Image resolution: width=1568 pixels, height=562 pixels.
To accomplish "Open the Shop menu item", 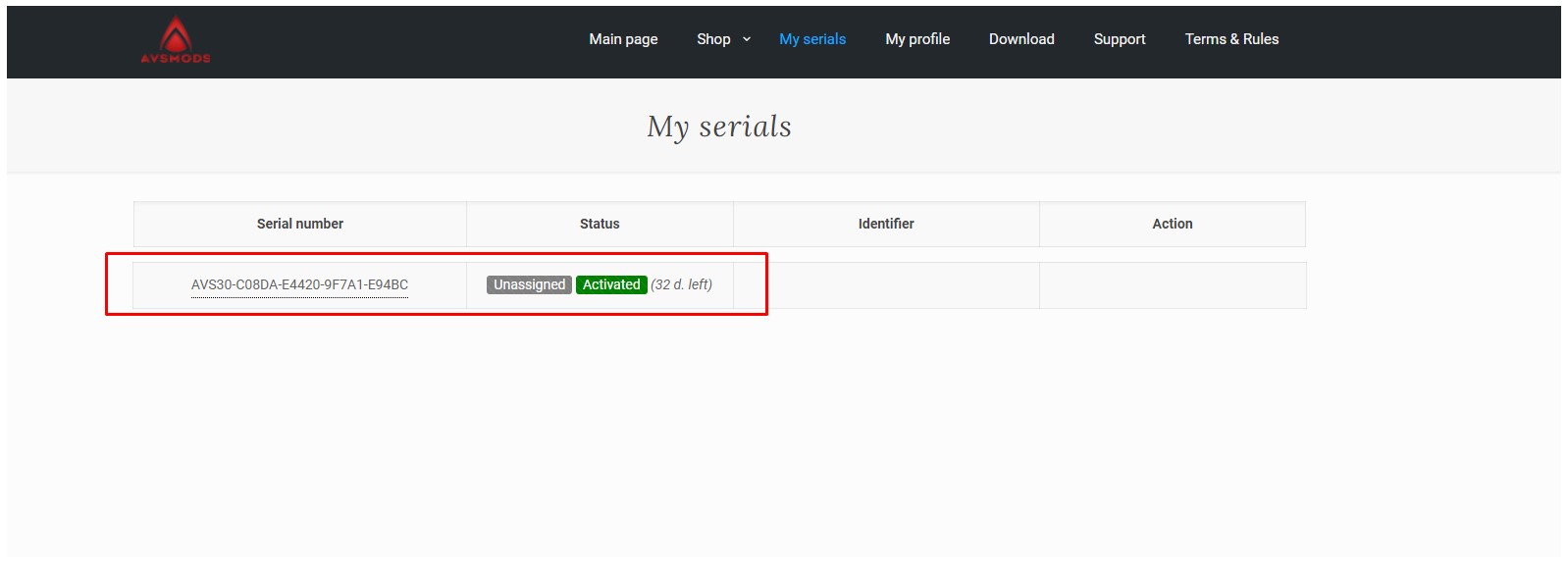I will [x=713, y=39].
